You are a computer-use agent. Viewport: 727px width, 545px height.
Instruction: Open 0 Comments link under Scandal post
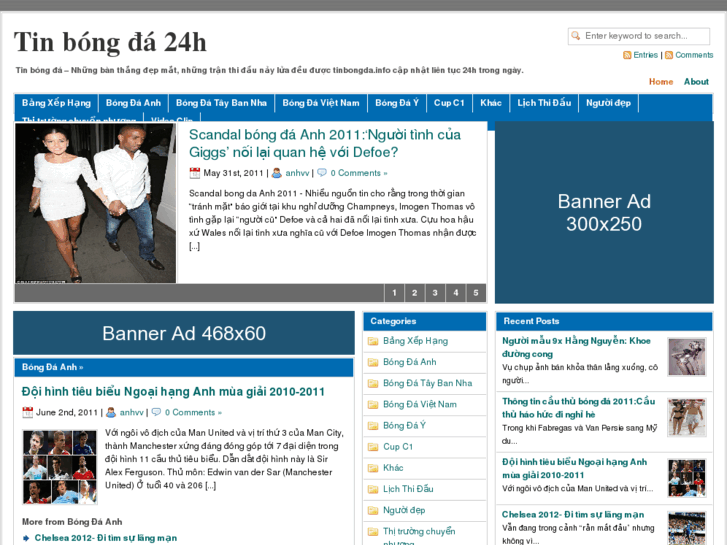[358, 173]
